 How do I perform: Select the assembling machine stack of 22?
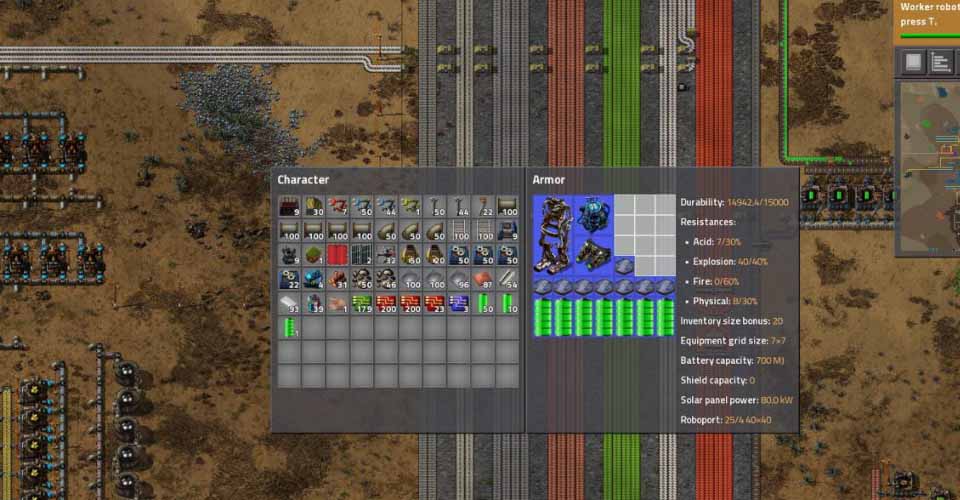[288, 279]
